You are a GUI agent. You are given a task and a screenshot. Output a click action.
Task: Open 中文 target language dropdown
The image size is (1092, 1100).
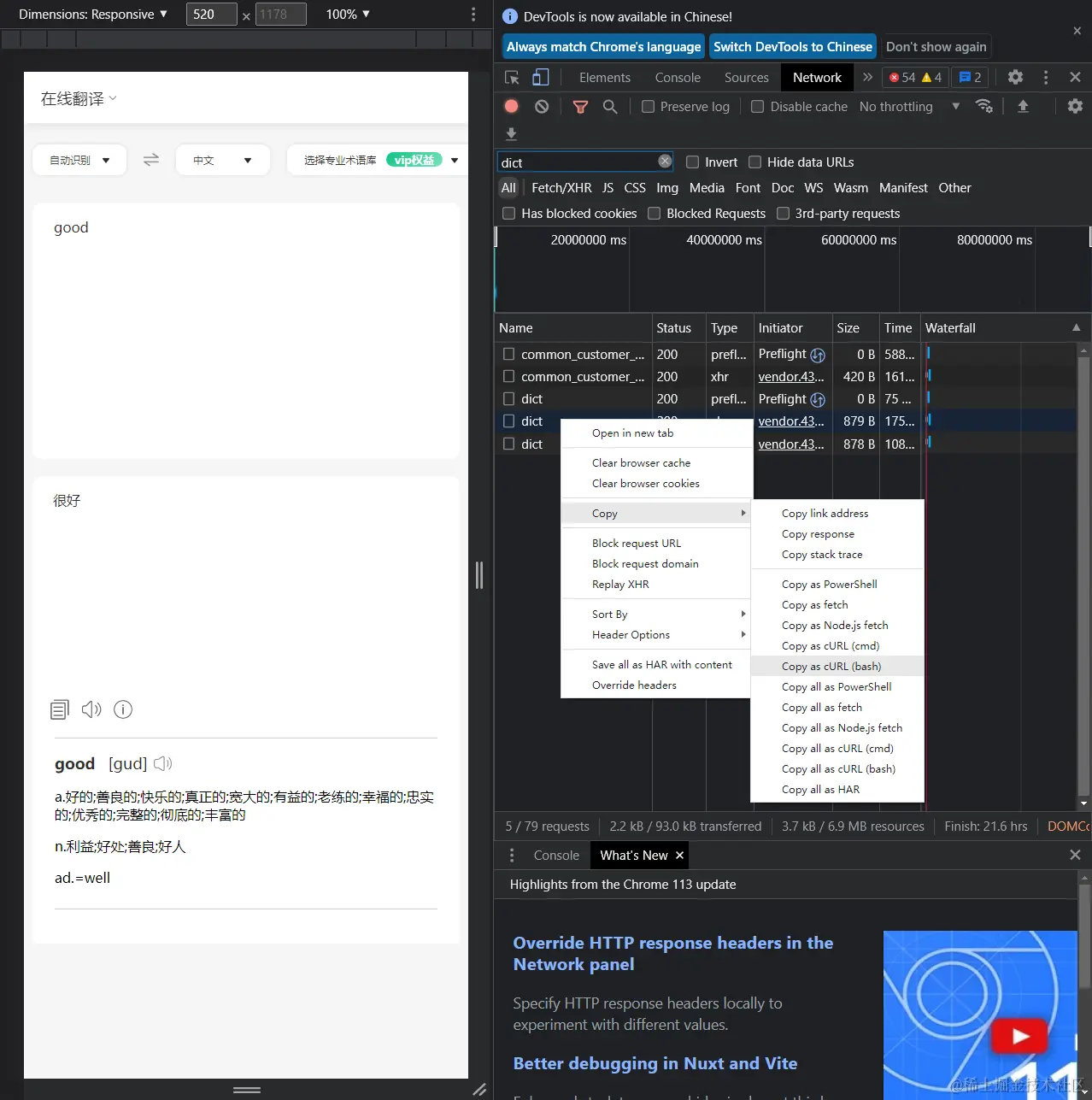click(222, 160)
